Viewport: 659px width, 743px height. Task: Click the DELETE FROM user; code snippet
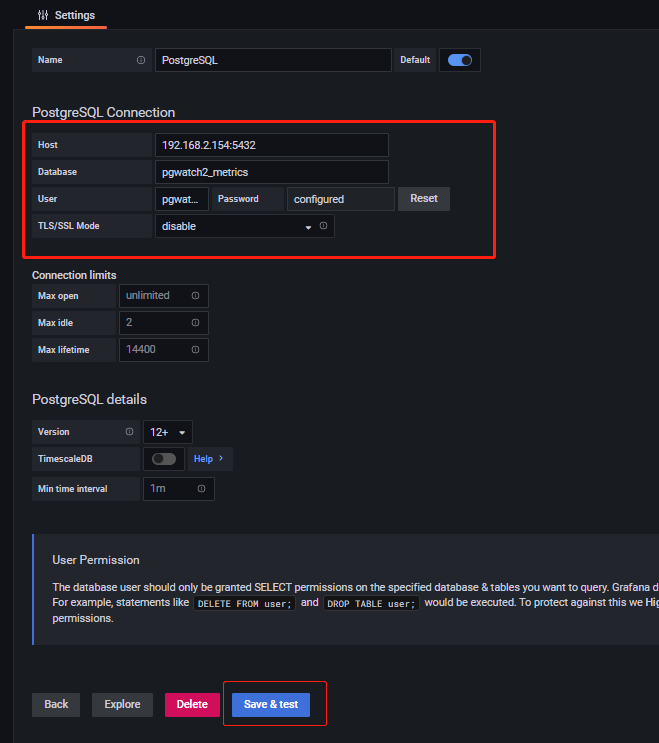click(244, 604)
